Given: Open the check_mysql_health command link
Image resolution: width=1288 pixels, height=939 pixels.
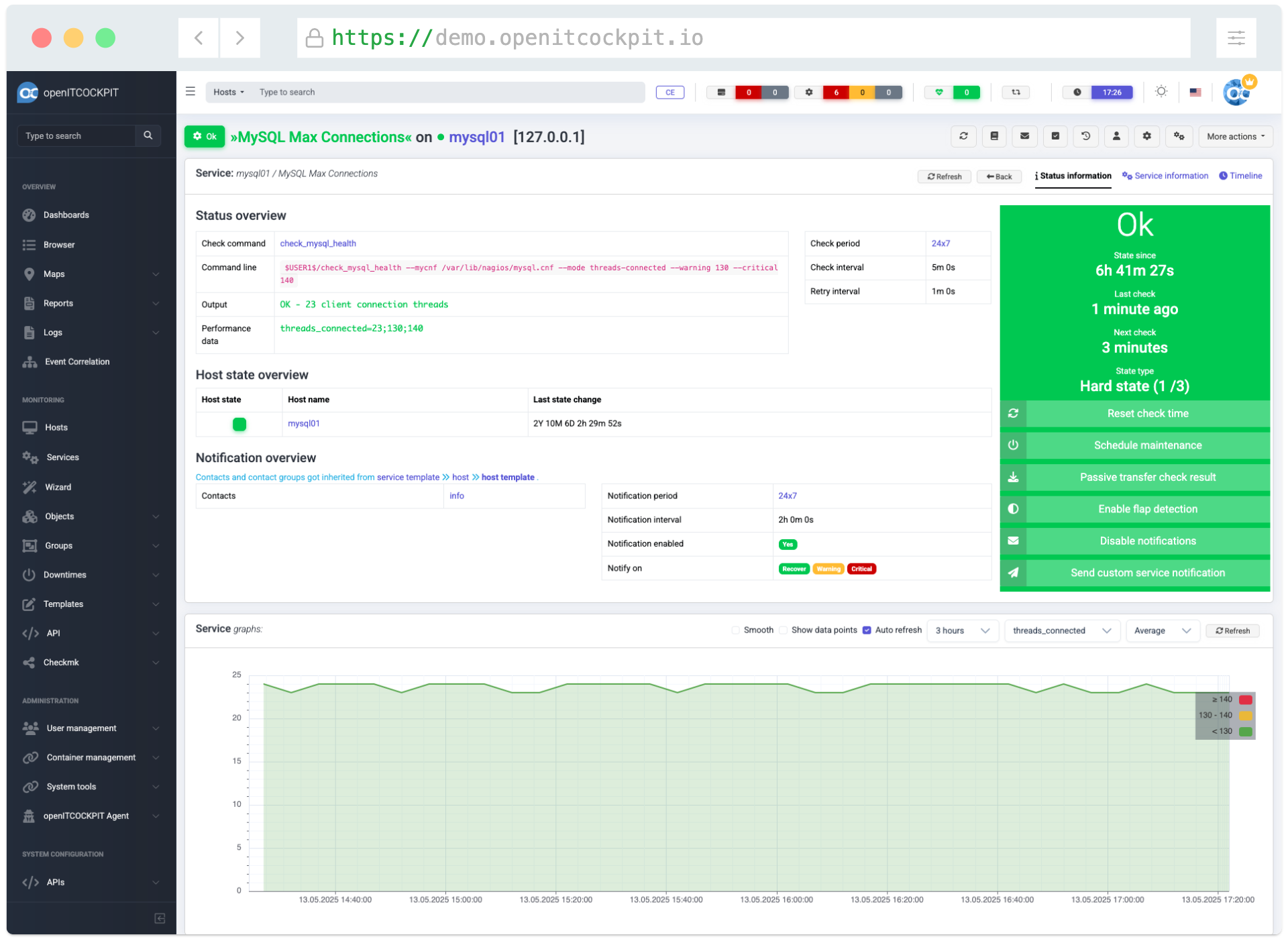Looking at the screenshot, I should [x=318, y=243].
